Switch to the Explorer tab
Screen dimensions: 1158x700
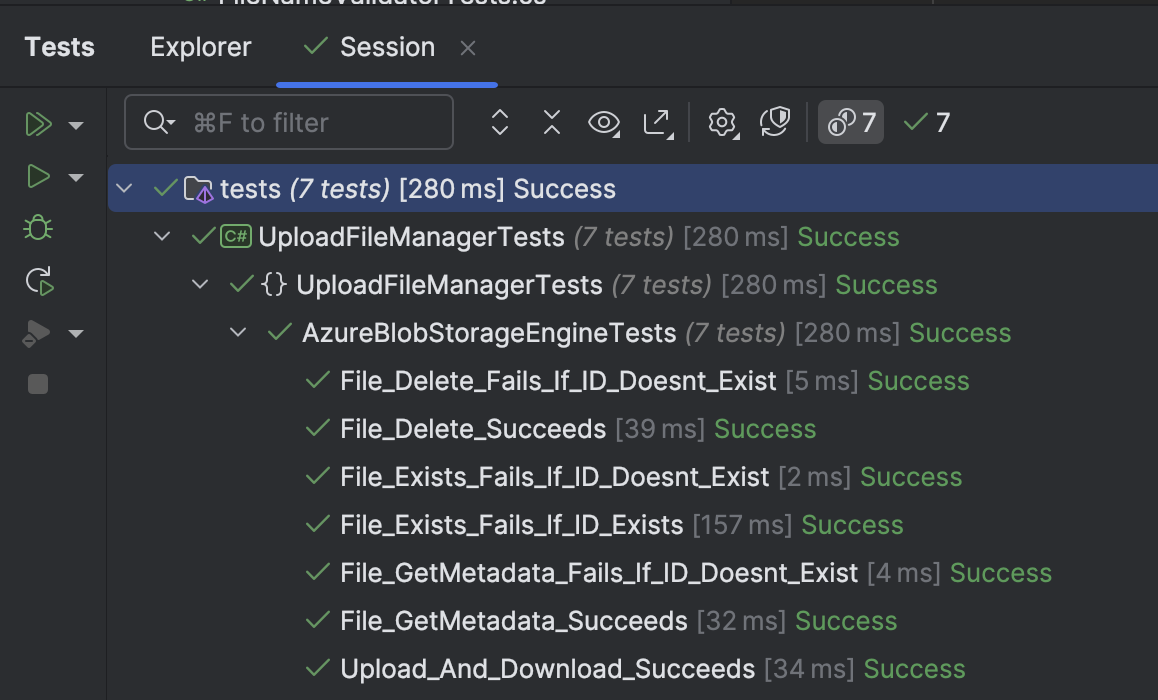pos(200,46)
